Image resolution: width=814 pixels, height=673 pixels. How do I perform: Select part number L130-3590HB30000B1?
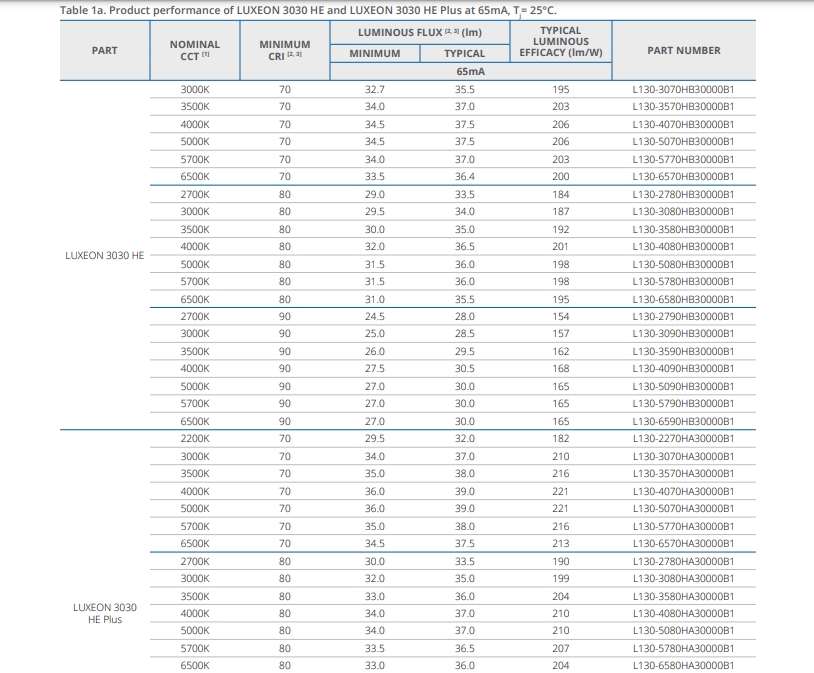(x=683, y=352)
